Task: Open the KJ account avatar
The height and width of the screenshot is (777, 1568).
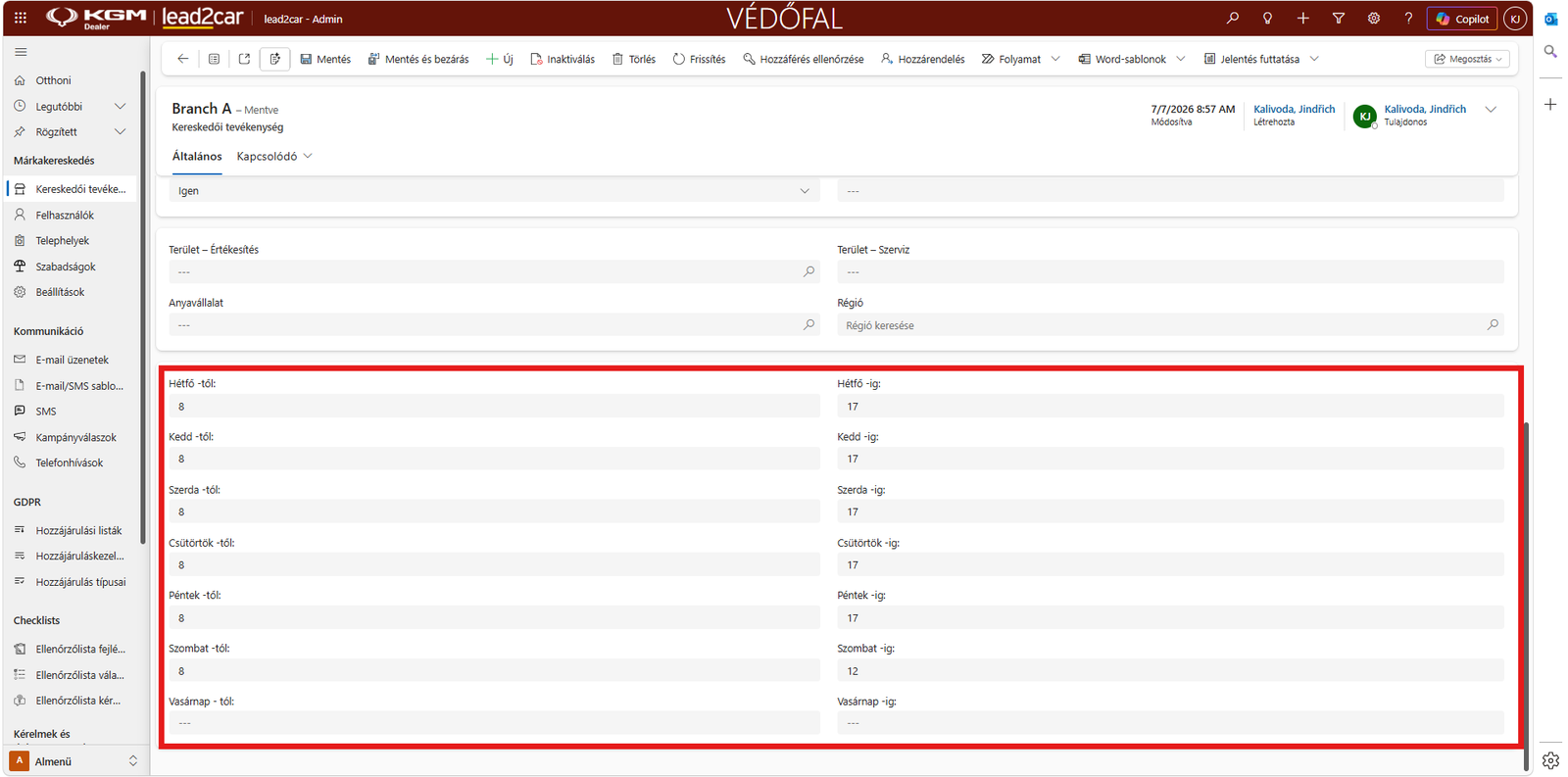Action: 1515,19
